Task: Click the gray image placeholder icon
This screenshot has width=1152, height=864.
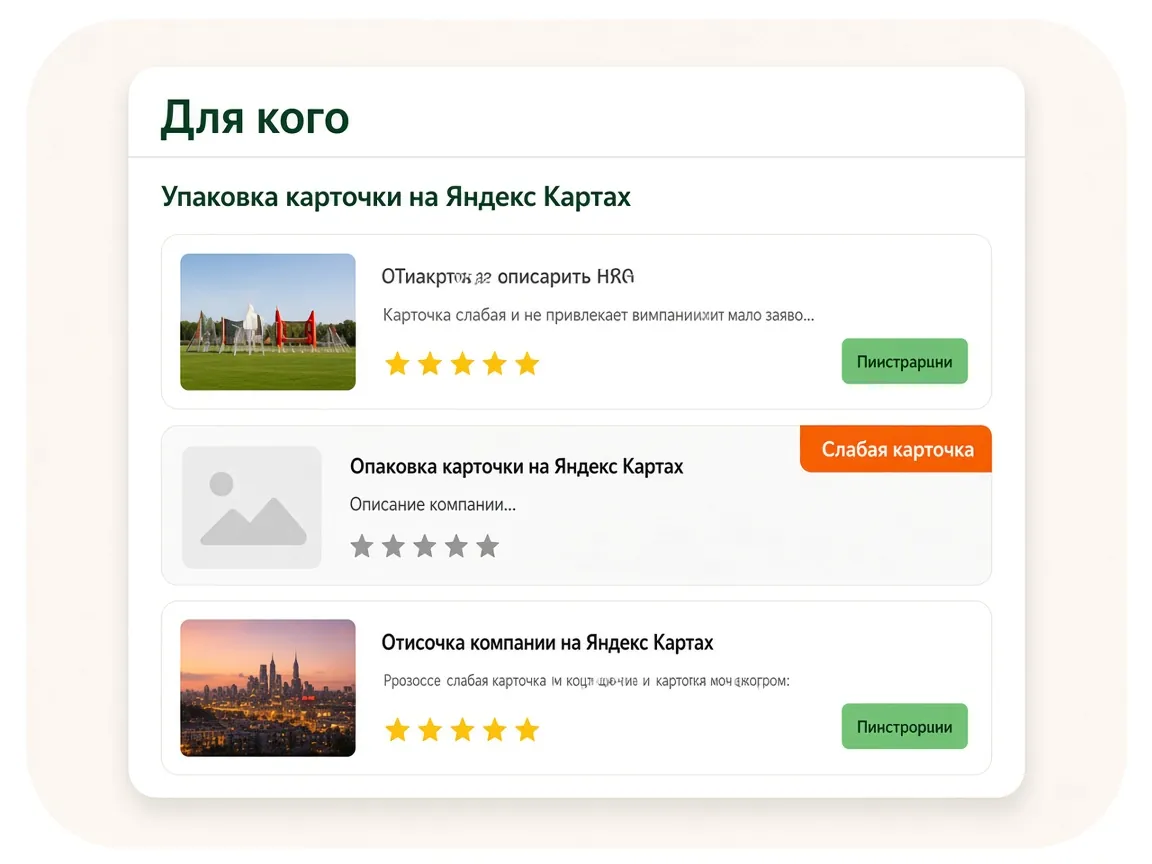Action: pos(252,507)
